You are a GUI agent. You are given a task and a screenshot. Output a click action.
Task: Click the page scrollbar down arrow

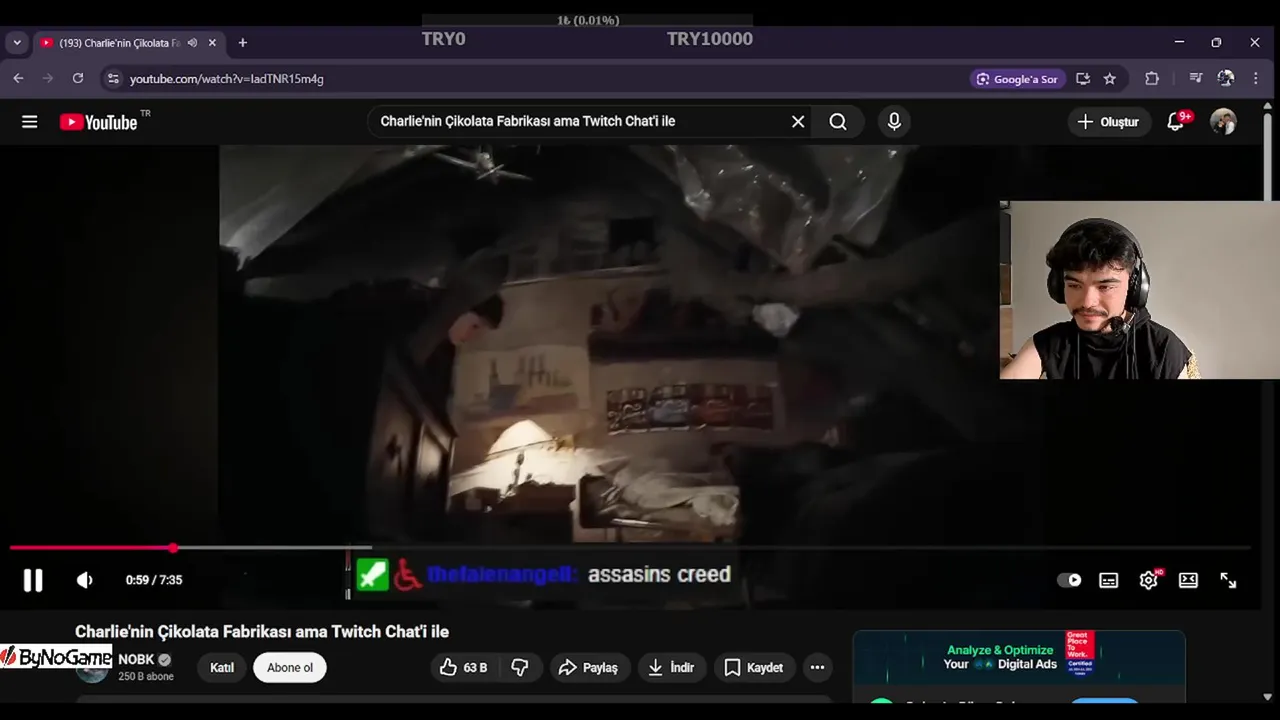pyautogui.click(x=1269, y=697)
